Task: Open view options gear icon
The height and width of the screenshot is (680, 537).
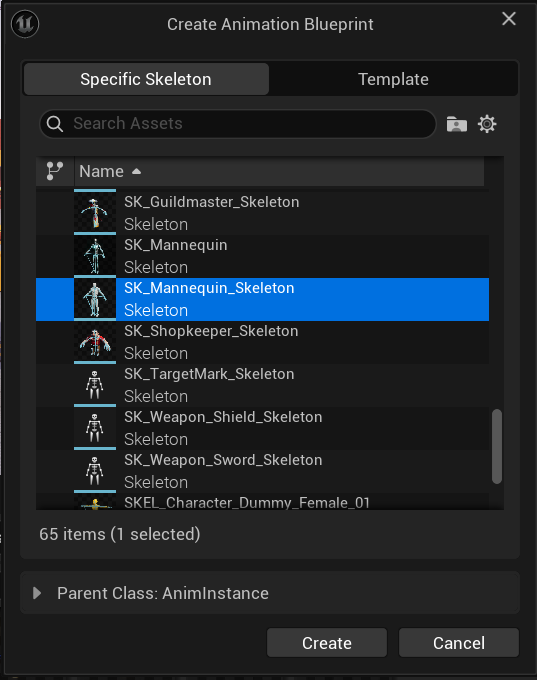Action: click(487, 124)
